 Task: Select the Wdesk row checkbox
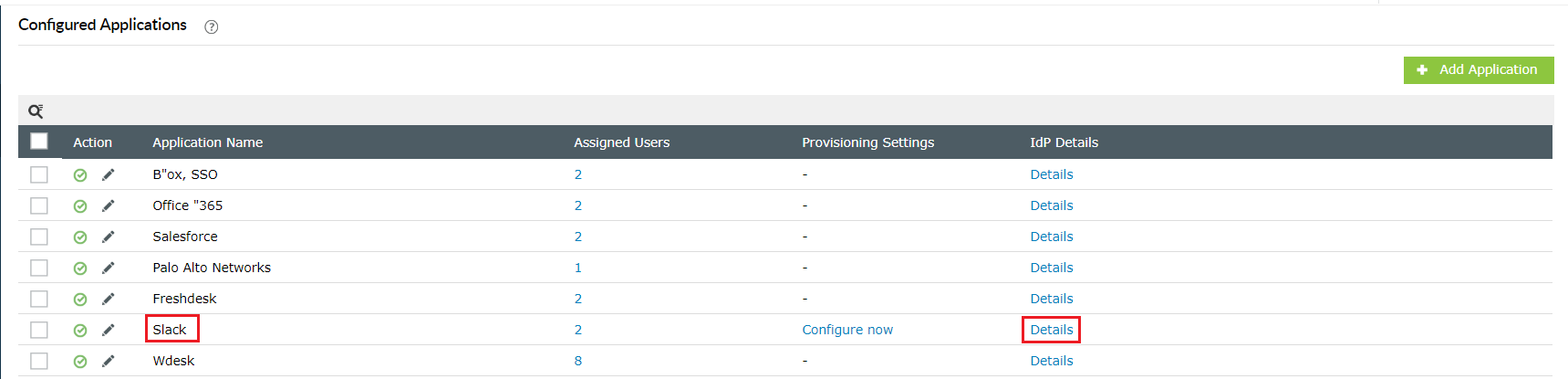coord(39,361)
